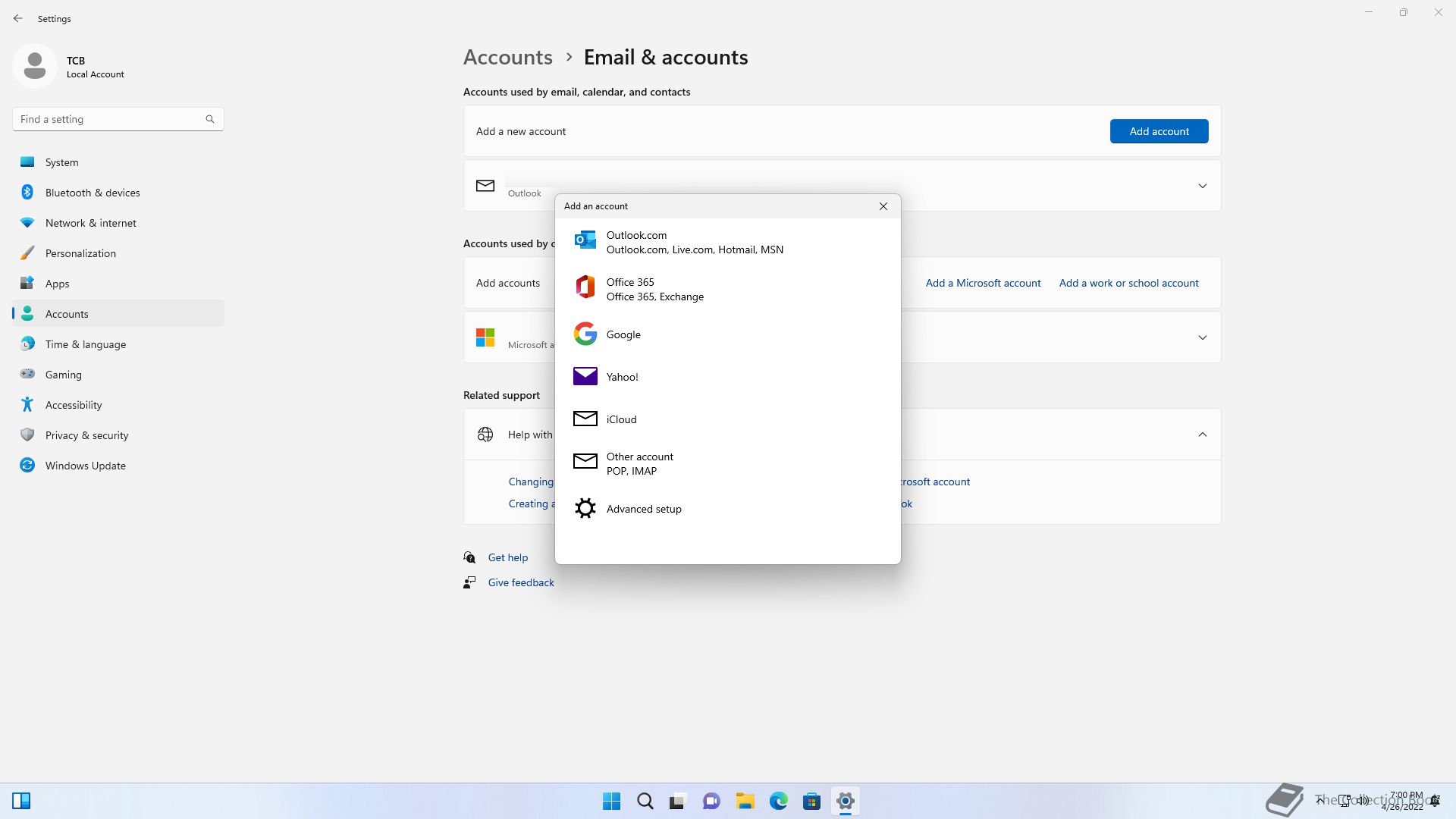This screenshot has height=819, width=1456.
Task: Click the Accounts breadcrumb heading
Action: point(507,57)
